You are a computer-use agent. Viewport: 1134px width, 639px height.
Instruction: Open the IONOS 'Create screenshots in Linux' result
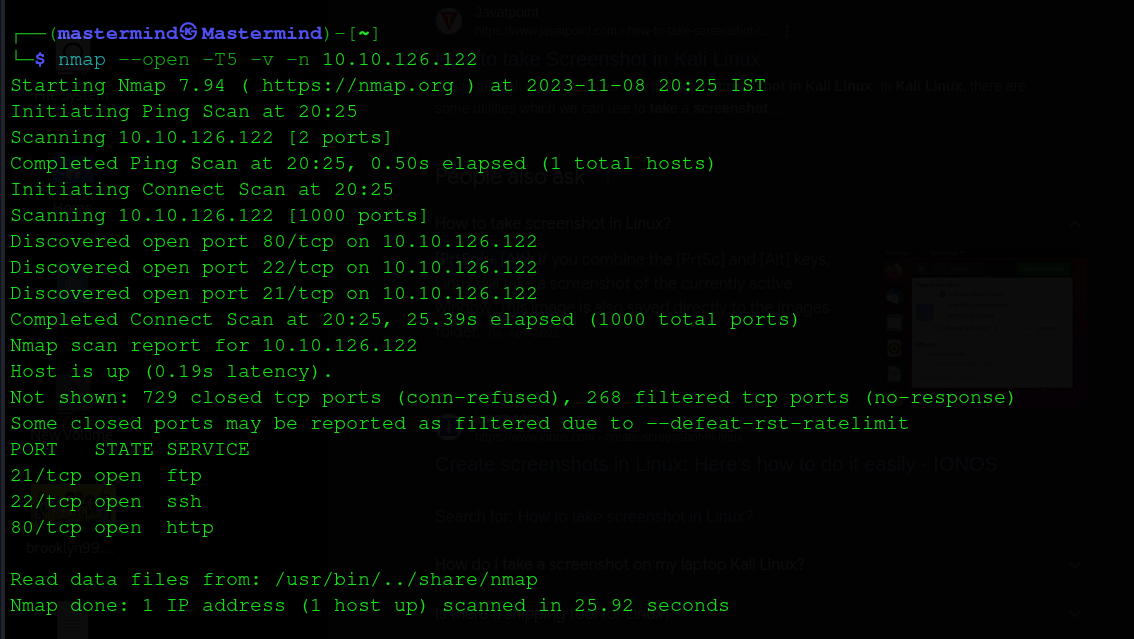(x=716, y=465)
